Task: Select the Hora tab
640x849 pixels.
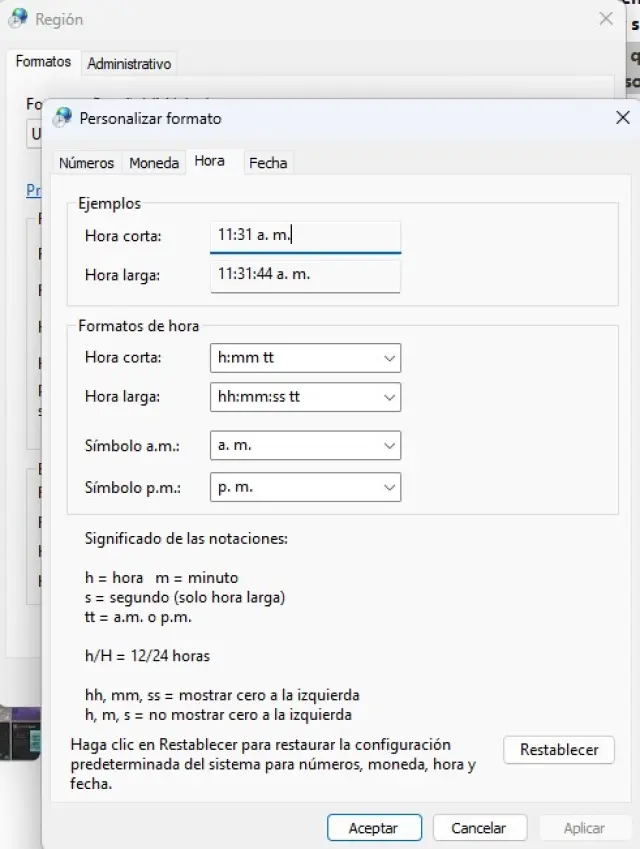Action: click(210, 162)
